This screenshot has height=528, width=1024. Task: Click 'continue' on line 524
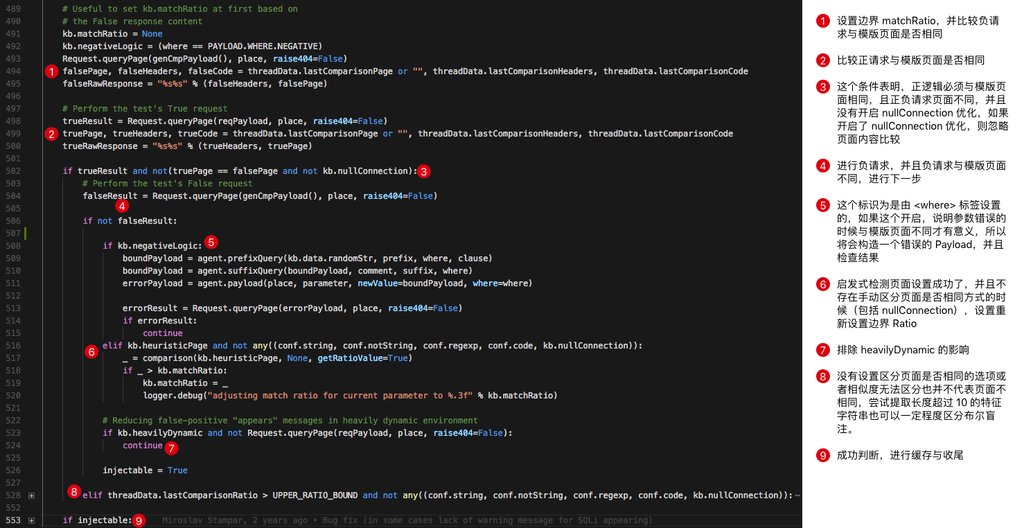click(x=142, y=445)
